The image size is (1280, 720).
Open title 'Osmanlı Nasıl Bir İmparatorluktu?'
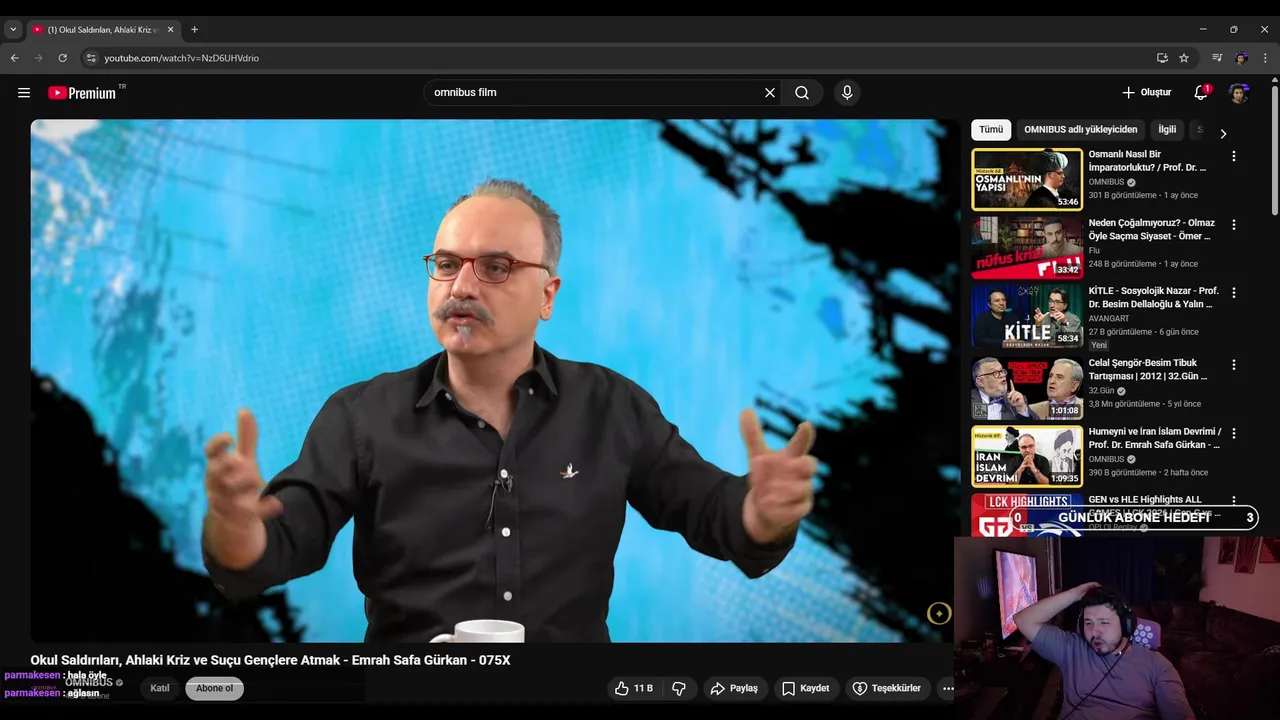tap(1148, 161)
